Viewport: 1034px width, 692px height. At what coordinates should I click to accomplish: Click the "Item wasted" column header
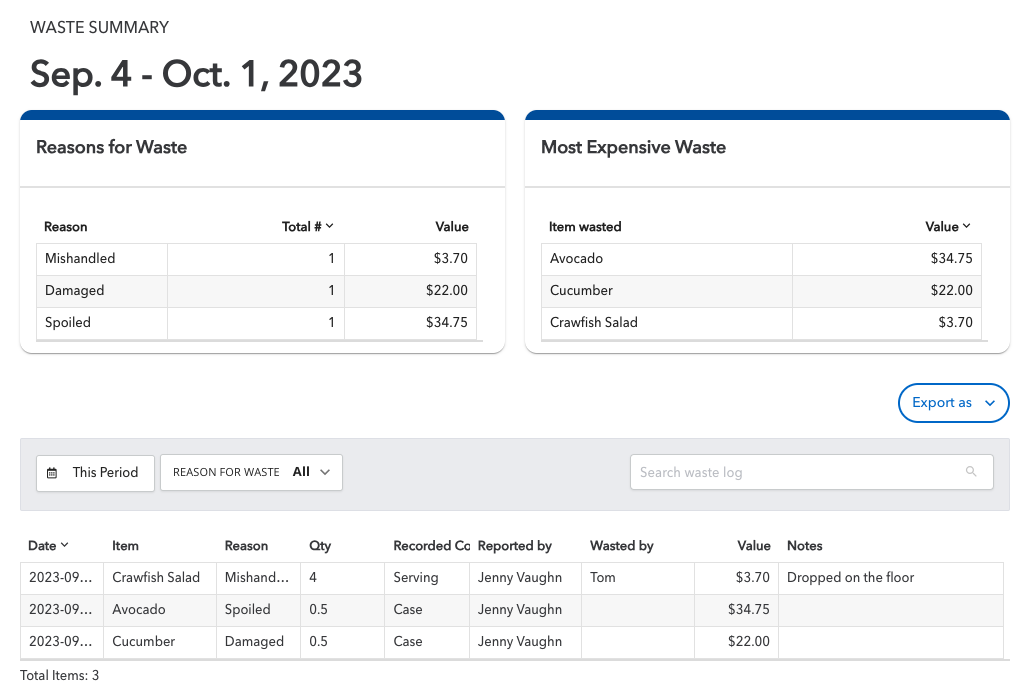click(585, 226)
